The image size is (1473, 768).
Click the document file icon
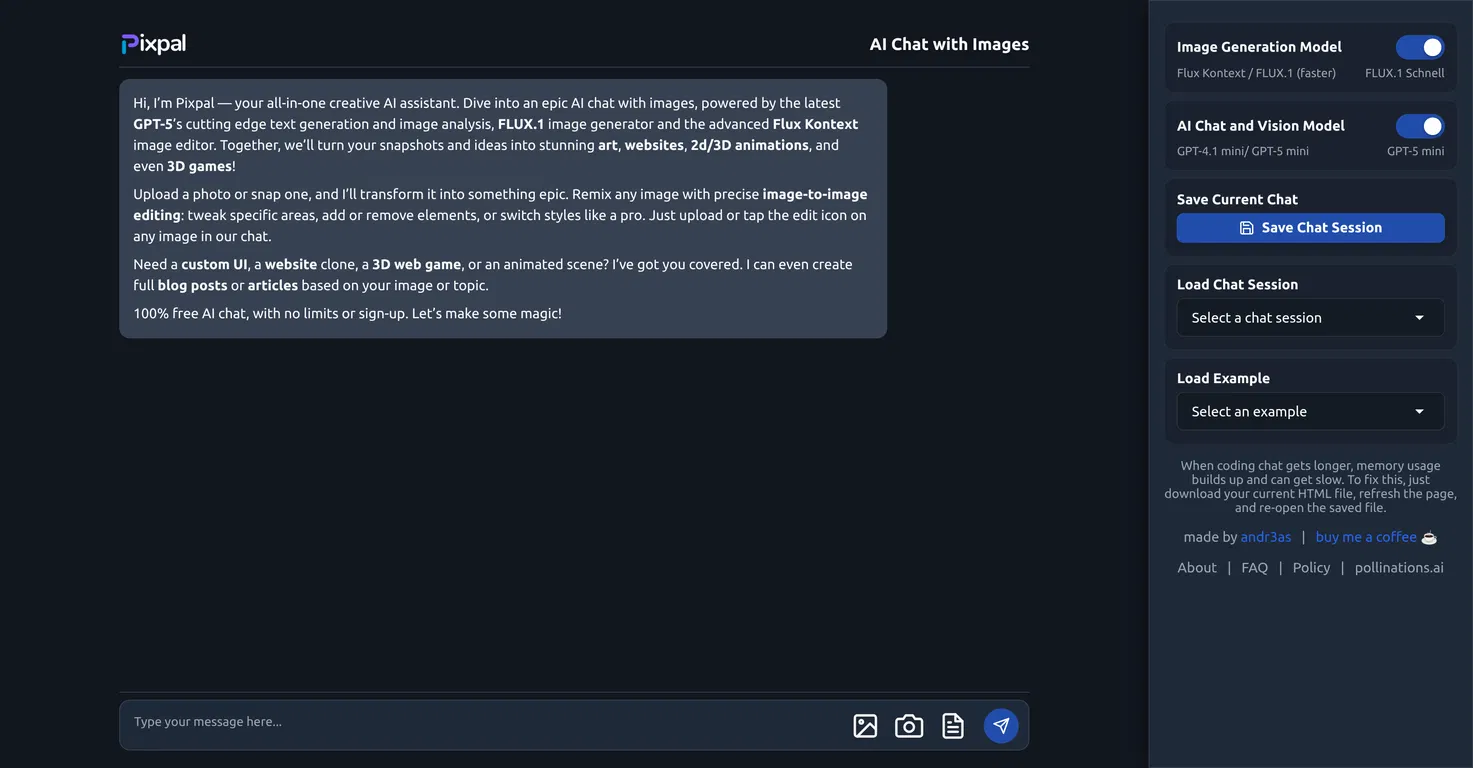pos(953,726)
